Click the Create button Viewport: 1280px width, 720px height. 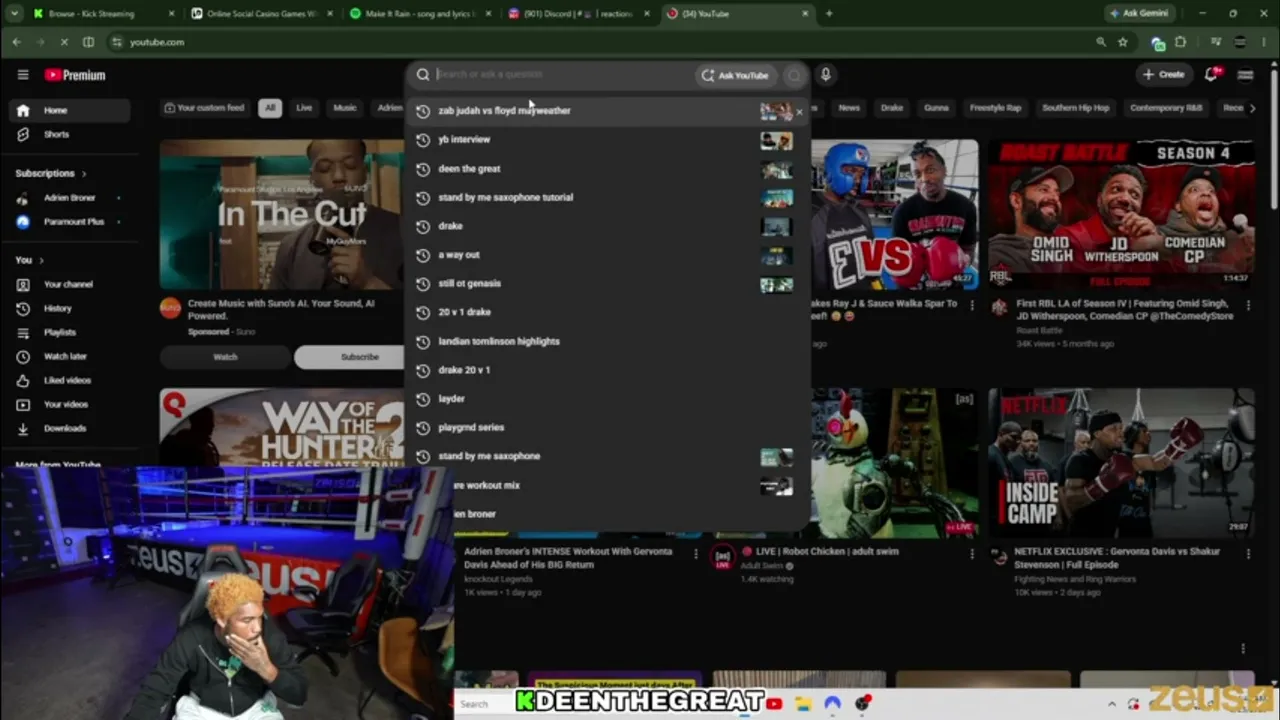(x=1164, y=74)
